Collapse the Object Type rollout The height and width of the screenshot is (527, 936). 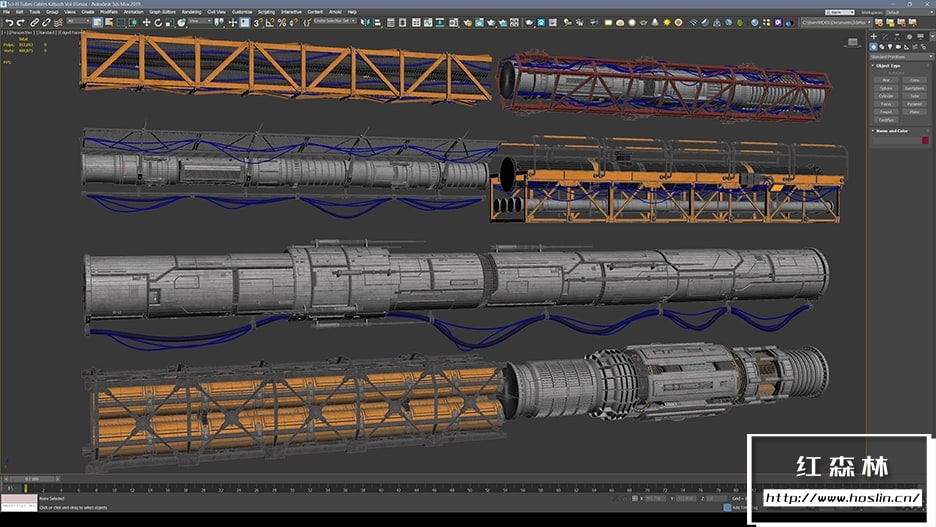(x=888, y=66)
